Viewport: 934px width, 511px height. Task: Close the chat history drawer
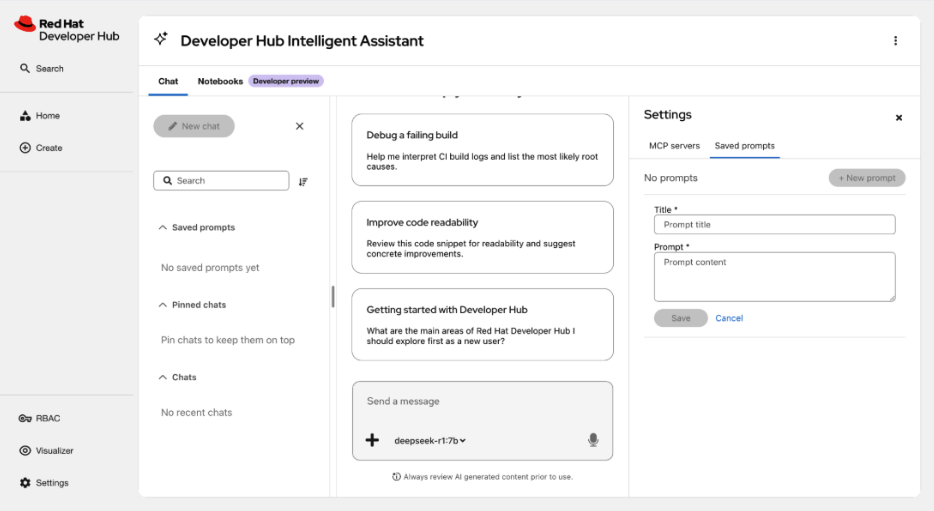[x=300, y=126]
